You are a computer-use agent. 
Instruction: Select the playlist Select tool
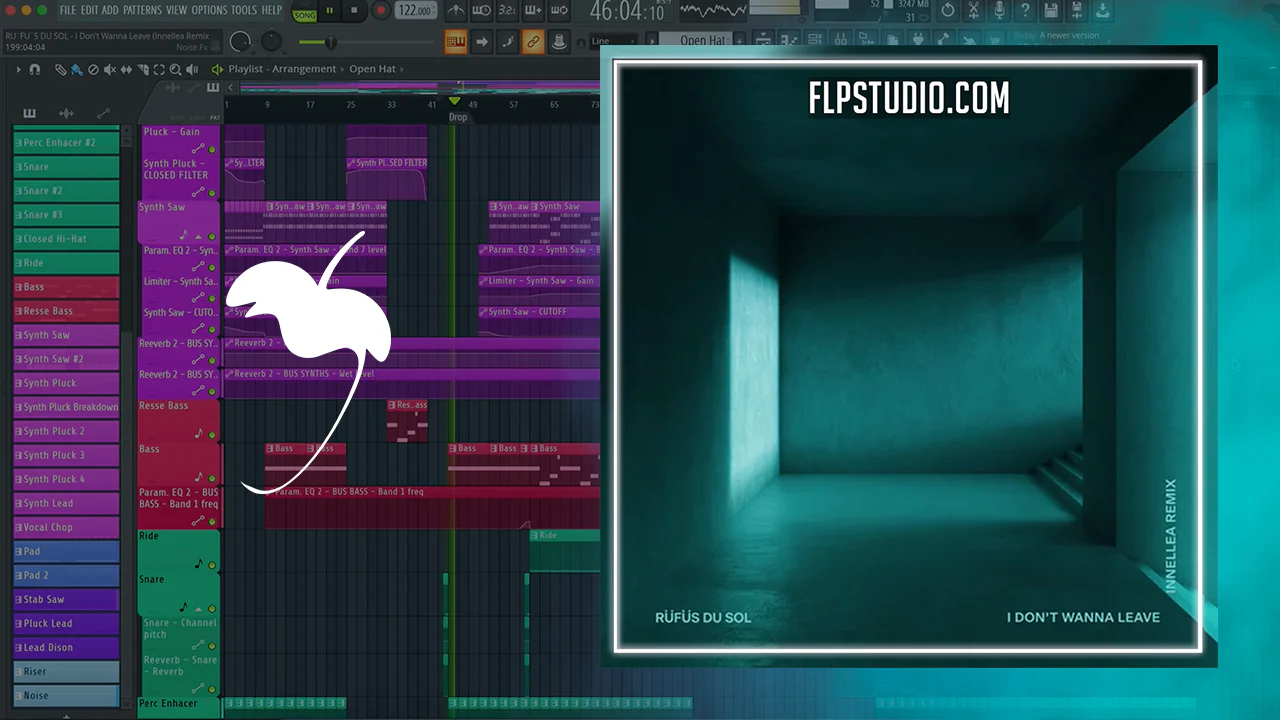[159, 70]
